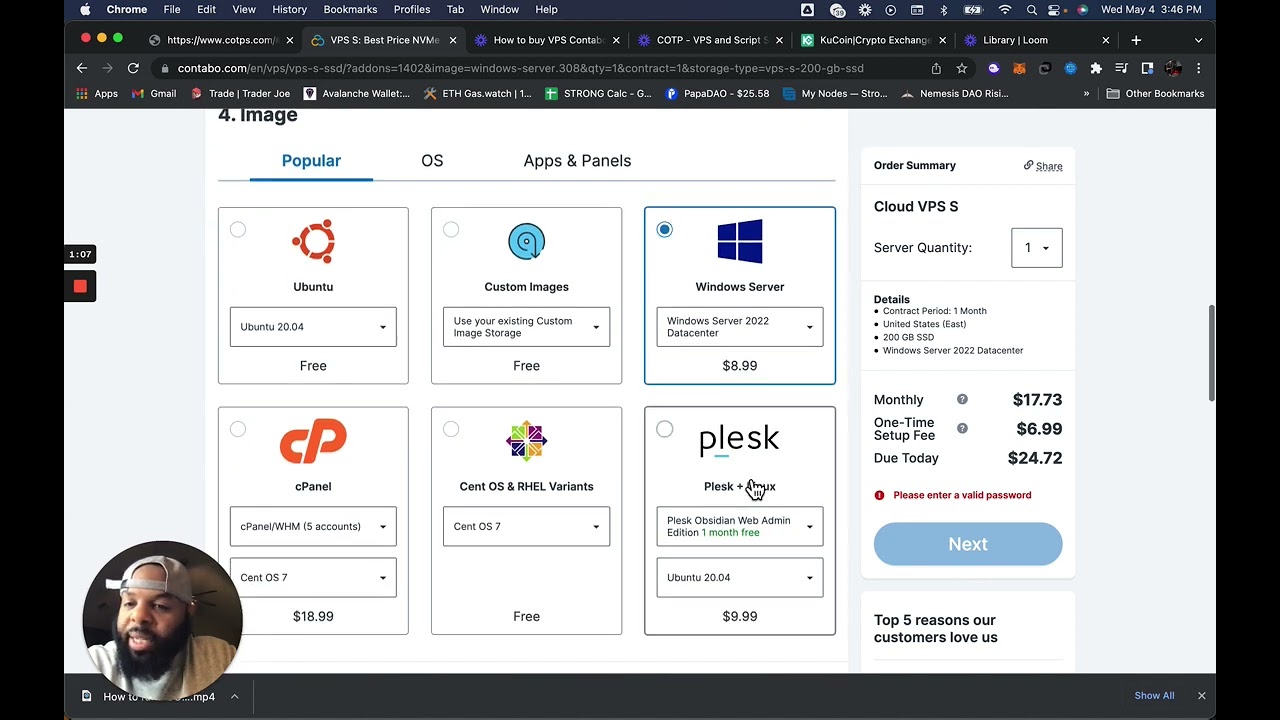
Task: Open the Ubuntu 20.04 version dropdown
Action: point(313,327)
